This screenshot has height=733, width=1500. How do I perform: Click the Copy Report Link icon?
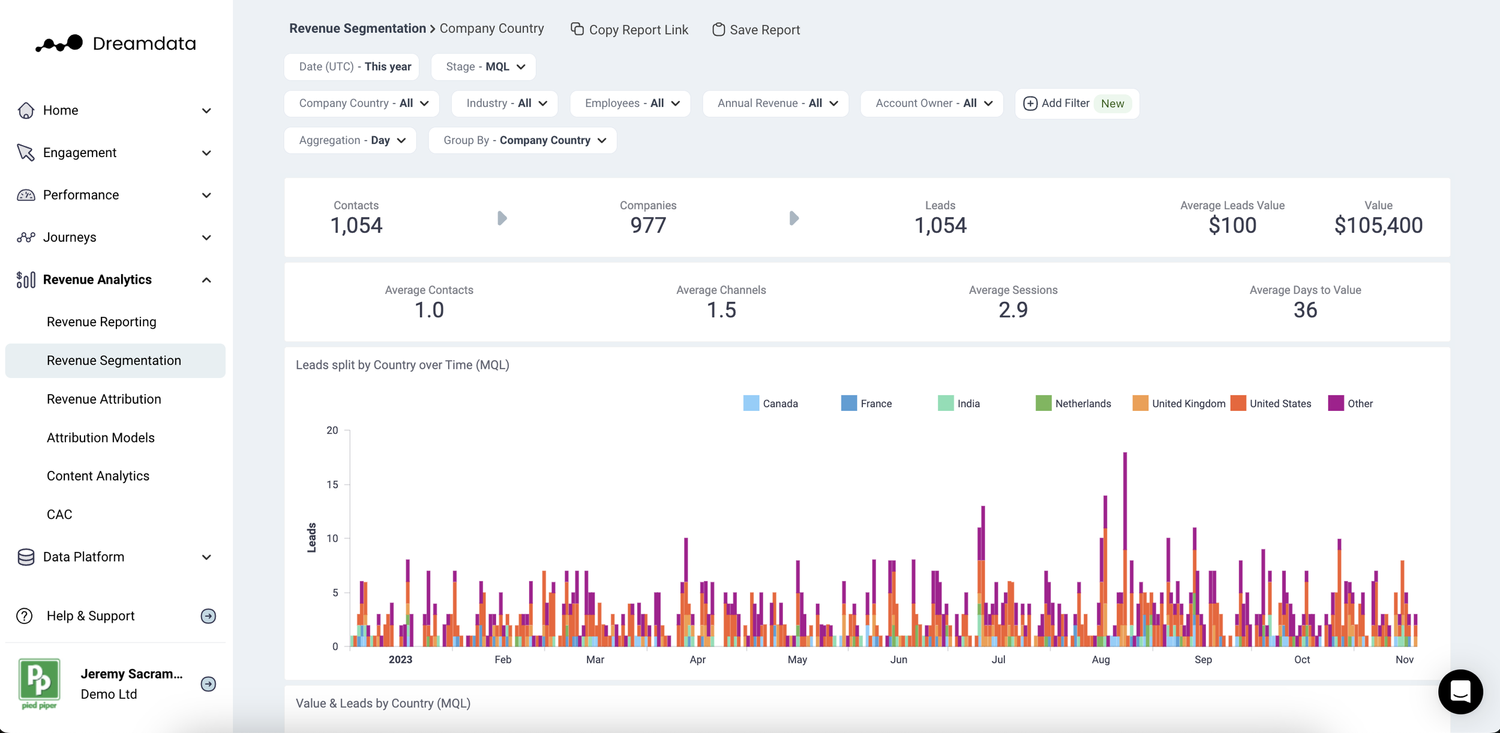click(x=575, y=29)
